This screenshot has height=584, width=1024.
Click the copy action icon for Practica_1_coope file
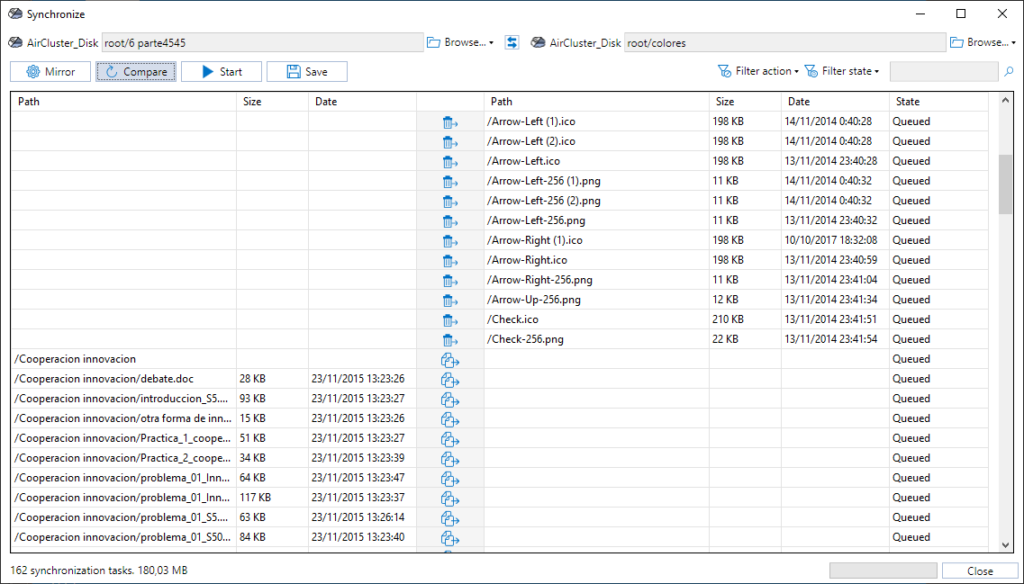pos(450,439)
